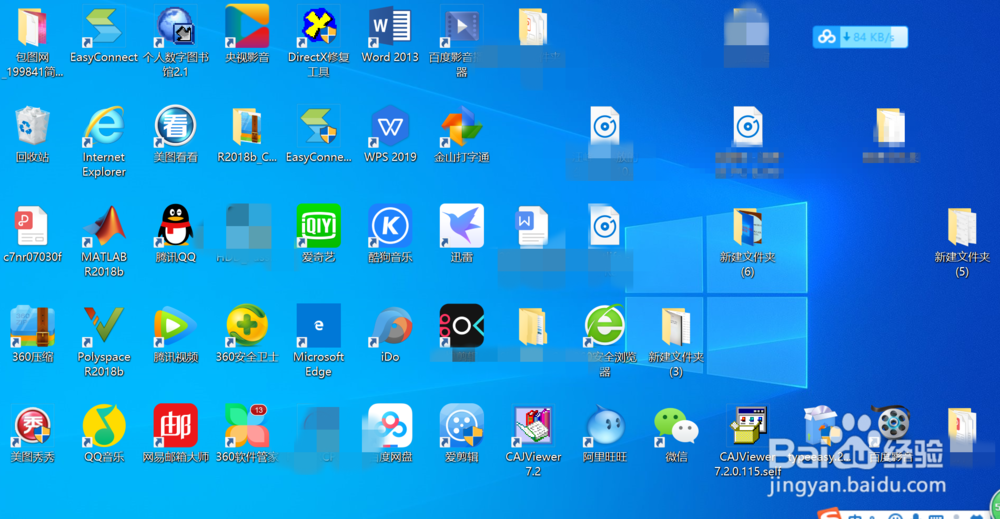Launch Internet Explorer shortcut
Image resolution: width=1000 pixels, height=519 pixels.
[x=103, y=126]
